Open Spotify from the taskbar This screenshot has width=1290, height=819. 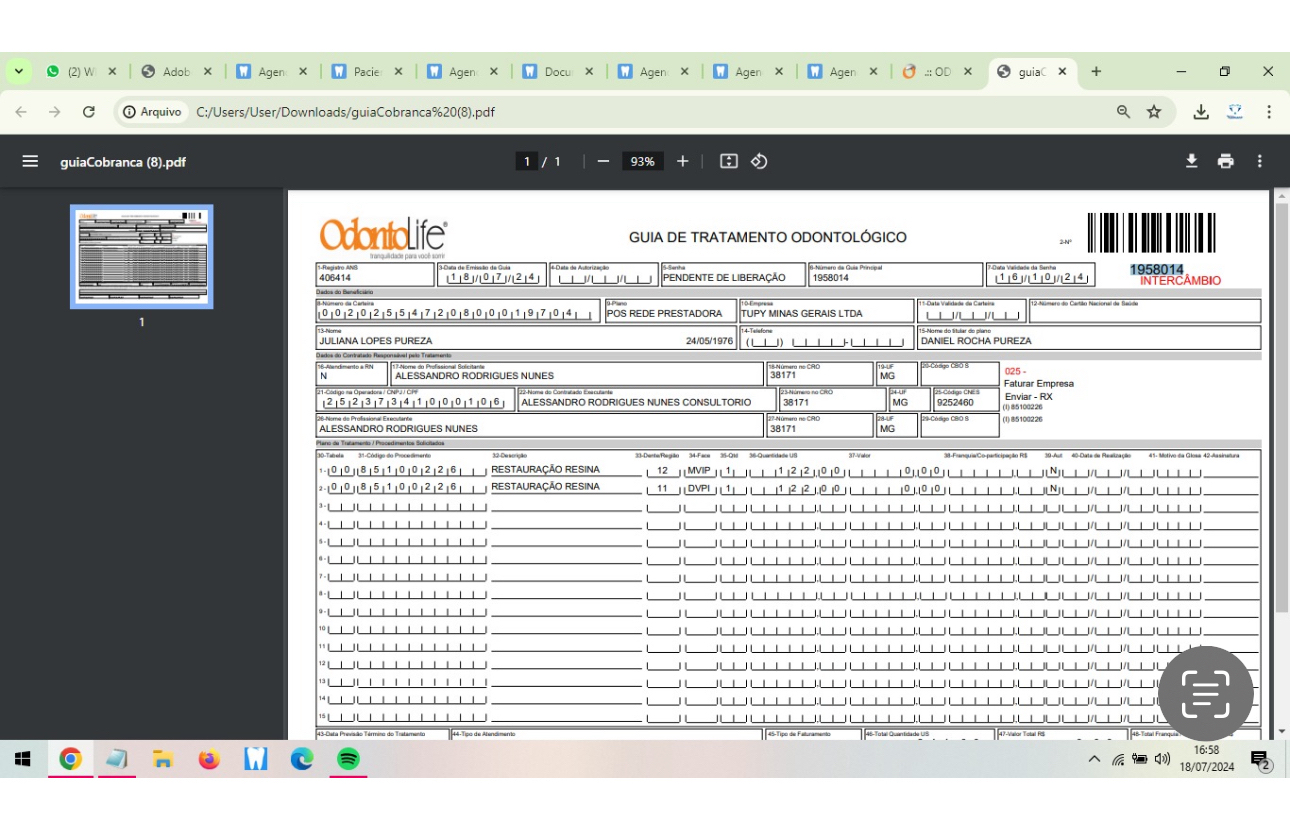tap(347, 760)
